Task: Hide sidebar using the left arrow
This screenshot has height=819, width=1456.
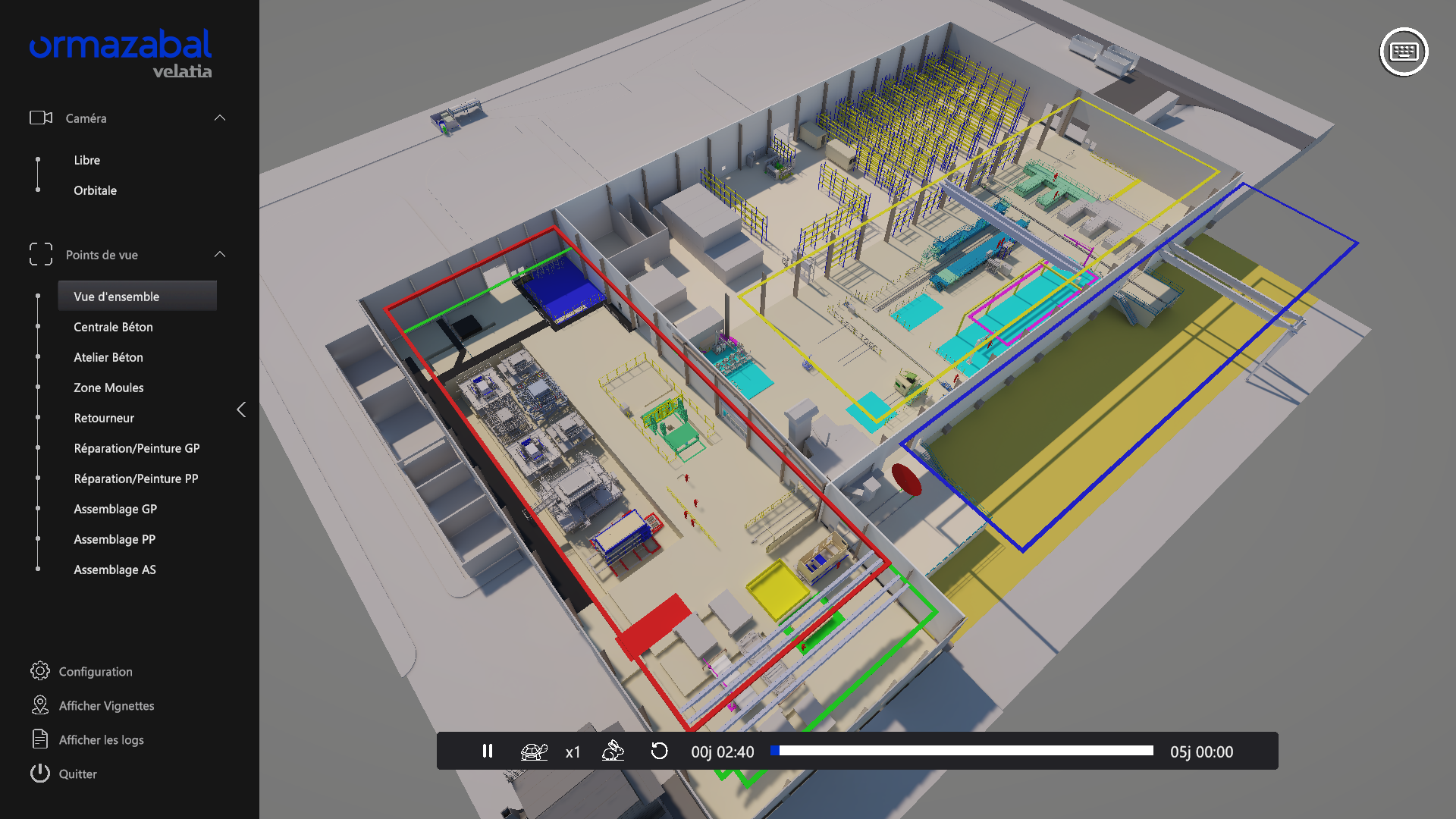Action: tap(241, 409)
